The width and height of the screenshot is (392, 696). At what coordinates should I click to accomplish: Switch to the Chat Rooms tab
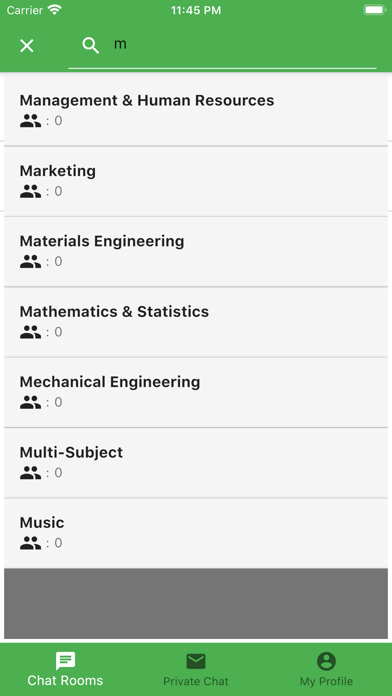(x=65, y=669)
